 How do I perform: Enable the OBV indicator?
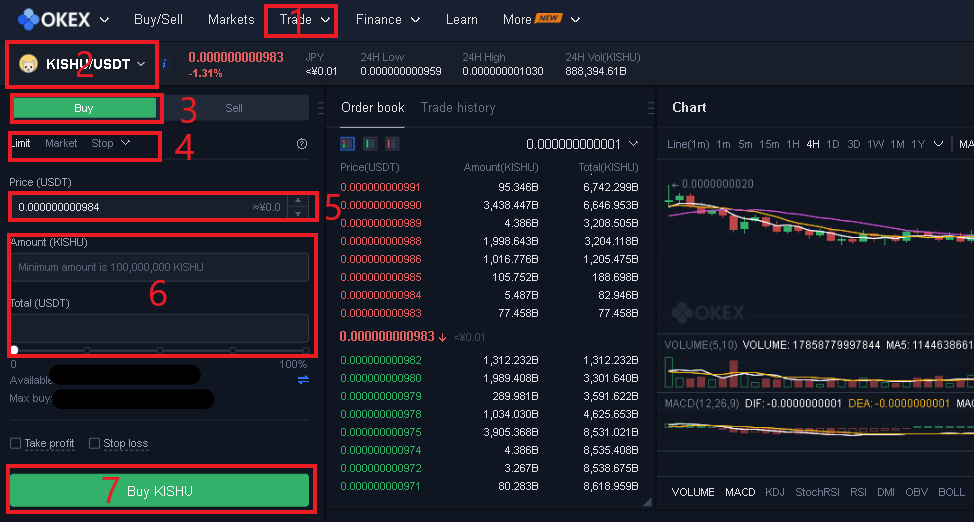click(916, 492)
